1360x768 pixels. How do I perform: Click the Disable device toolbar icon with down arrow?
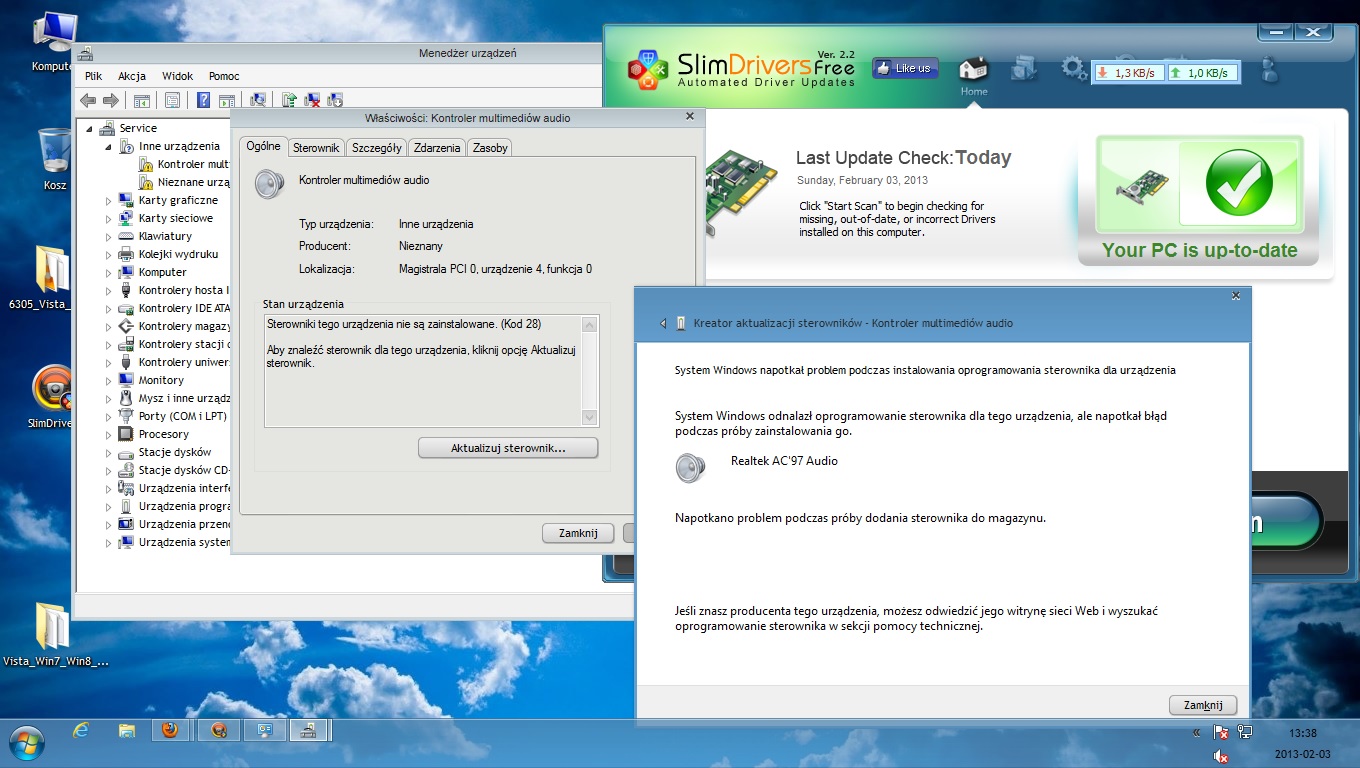(335, 100)
